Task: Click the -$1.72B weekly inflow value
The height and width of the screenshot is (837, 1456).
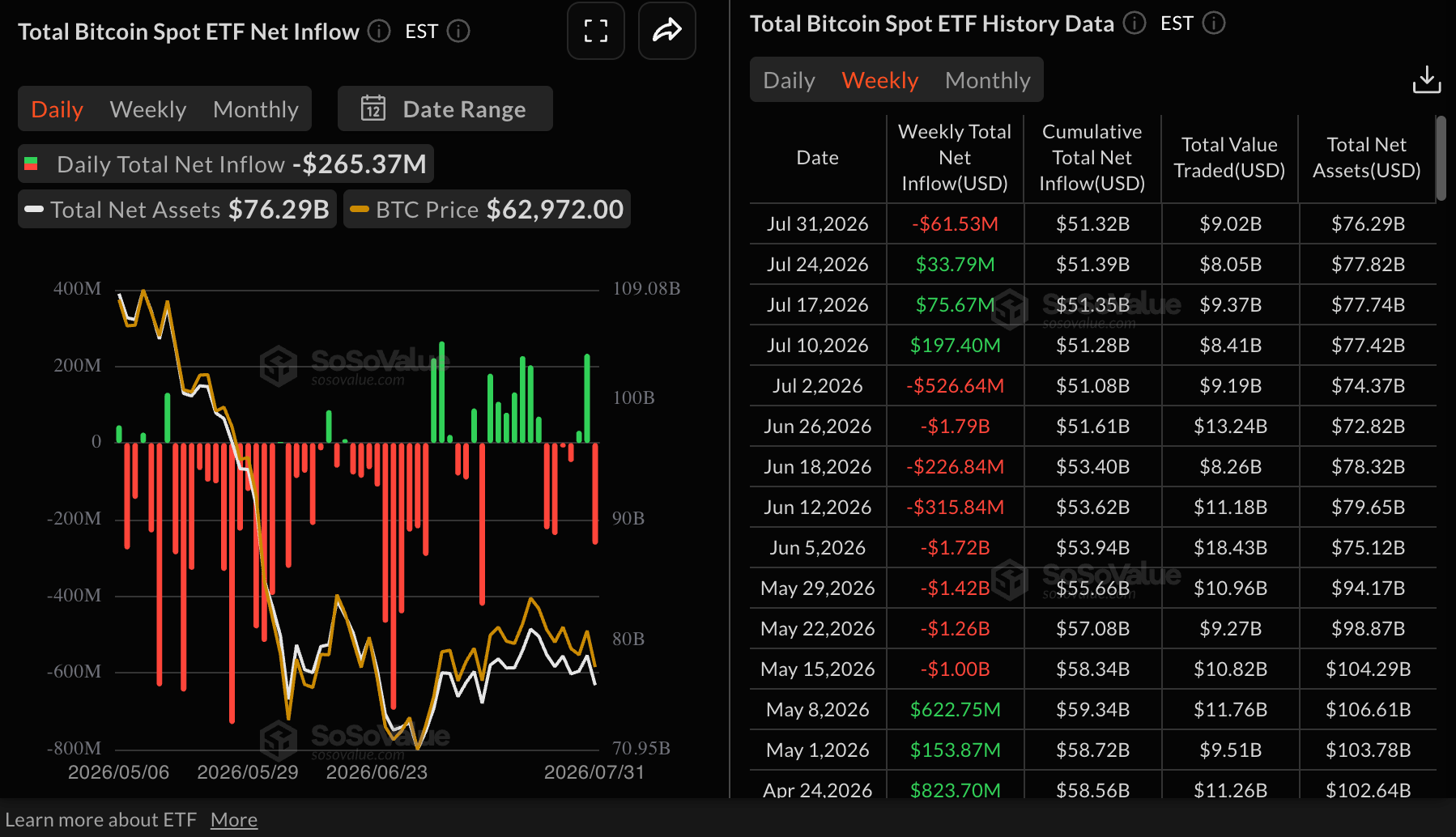Action: pos(955,547)
